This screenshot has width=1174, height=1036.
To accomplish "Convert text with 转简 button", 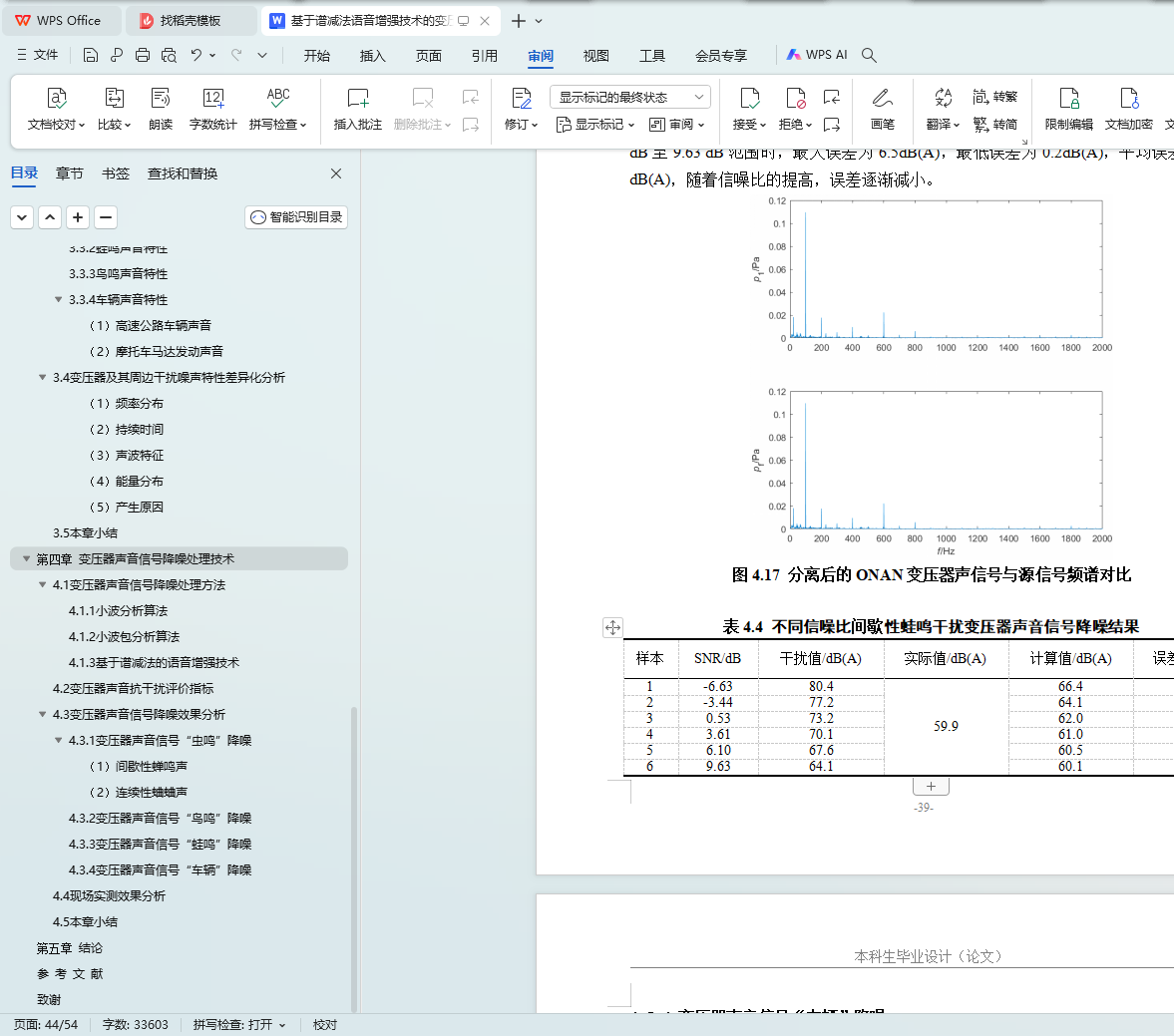I will (x=995, y=125).
